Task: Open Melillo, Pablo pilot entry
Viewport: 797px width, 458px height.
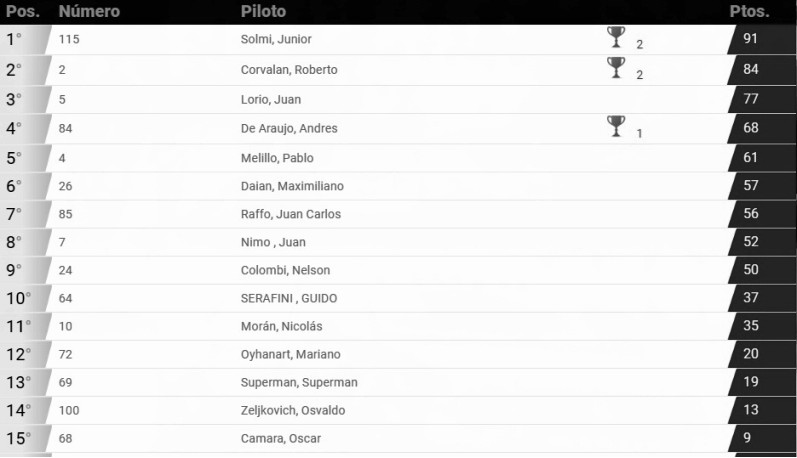Action: click(x=278, y=157)
